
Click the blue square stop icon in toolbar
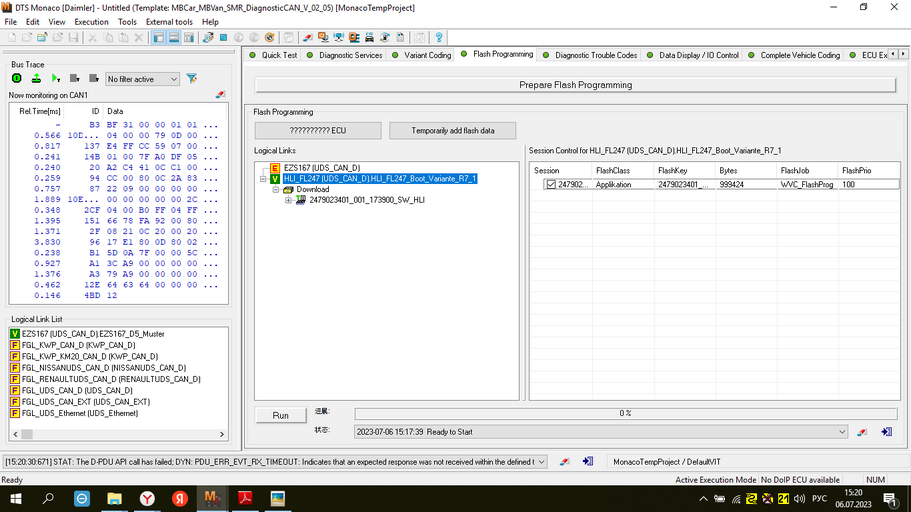point(223,38)
